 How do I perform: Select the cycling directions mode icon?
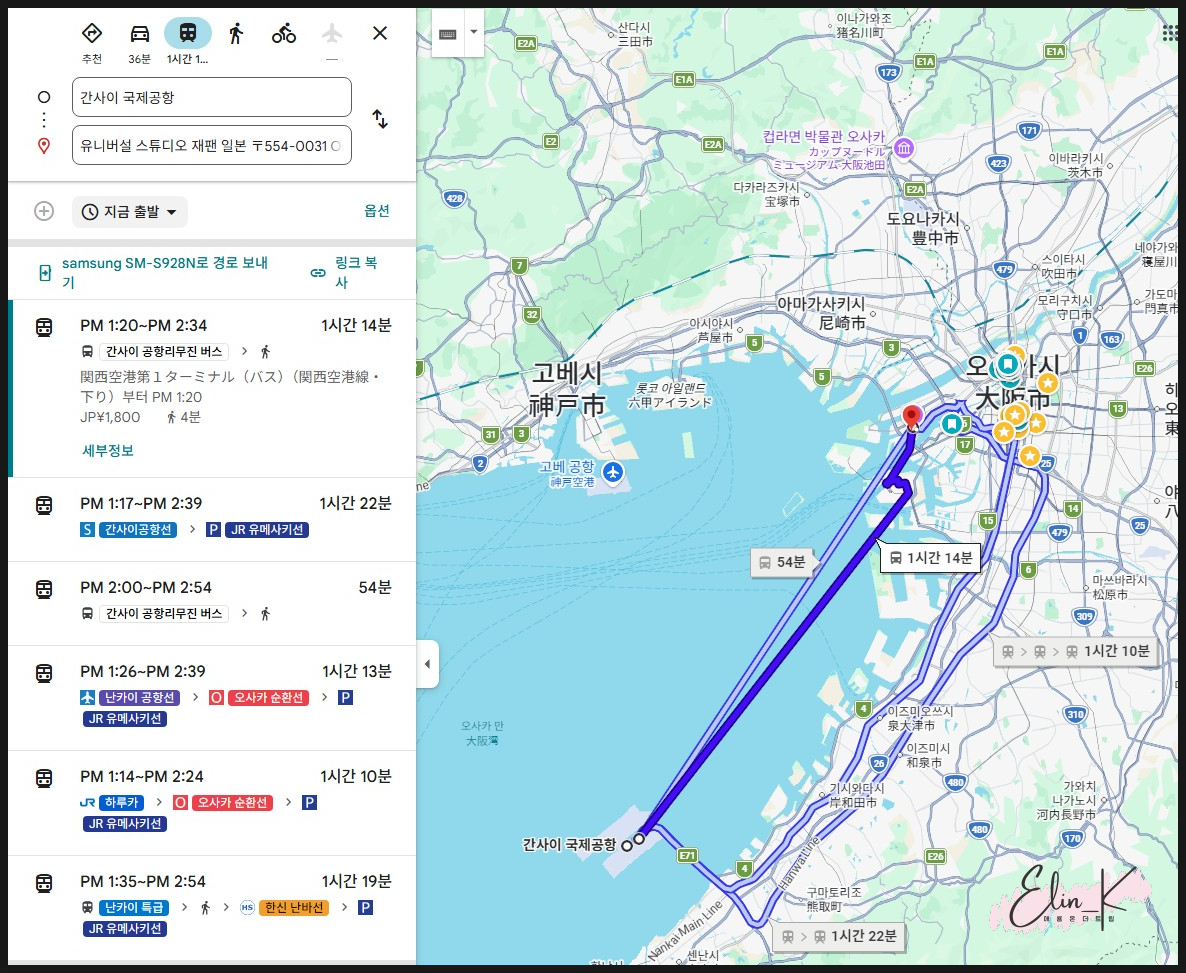283,33
